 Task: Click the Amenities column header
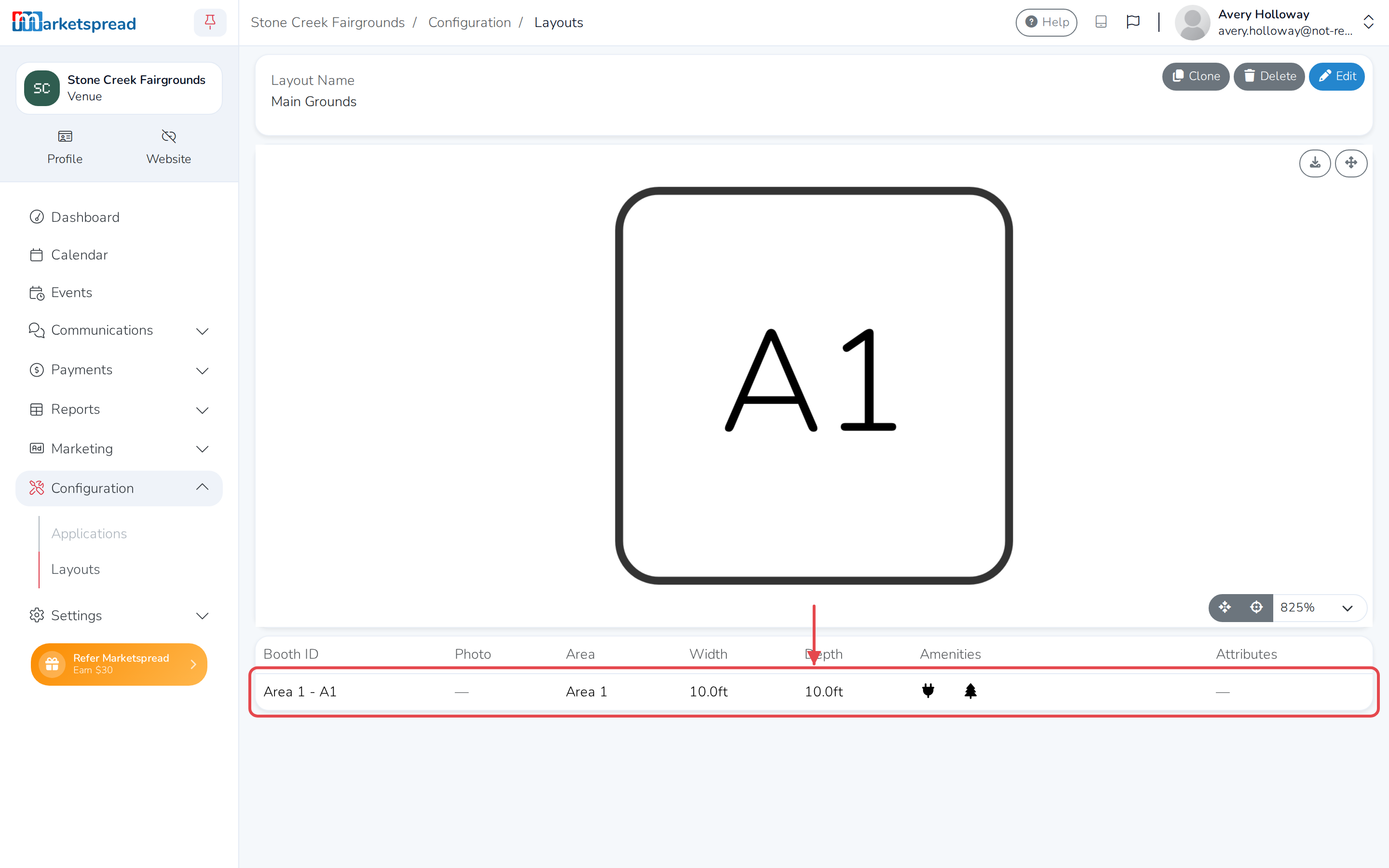tap(950, 654)
